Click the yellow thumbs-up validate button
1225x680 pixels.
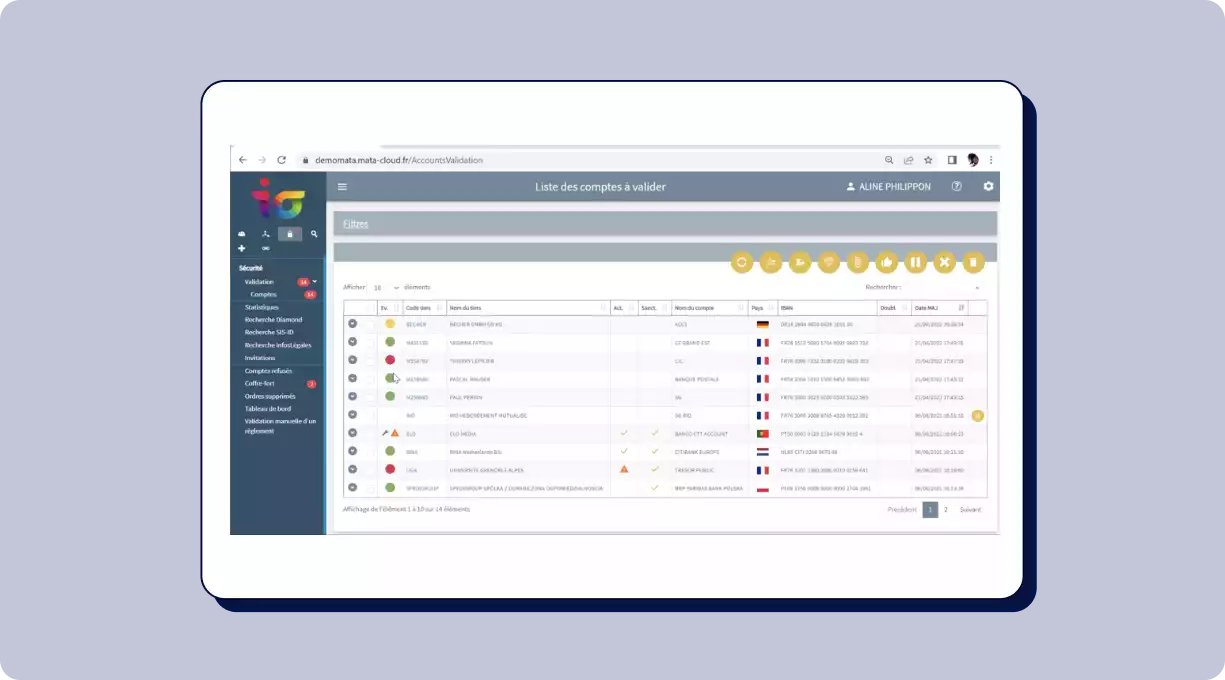(886, 262)
